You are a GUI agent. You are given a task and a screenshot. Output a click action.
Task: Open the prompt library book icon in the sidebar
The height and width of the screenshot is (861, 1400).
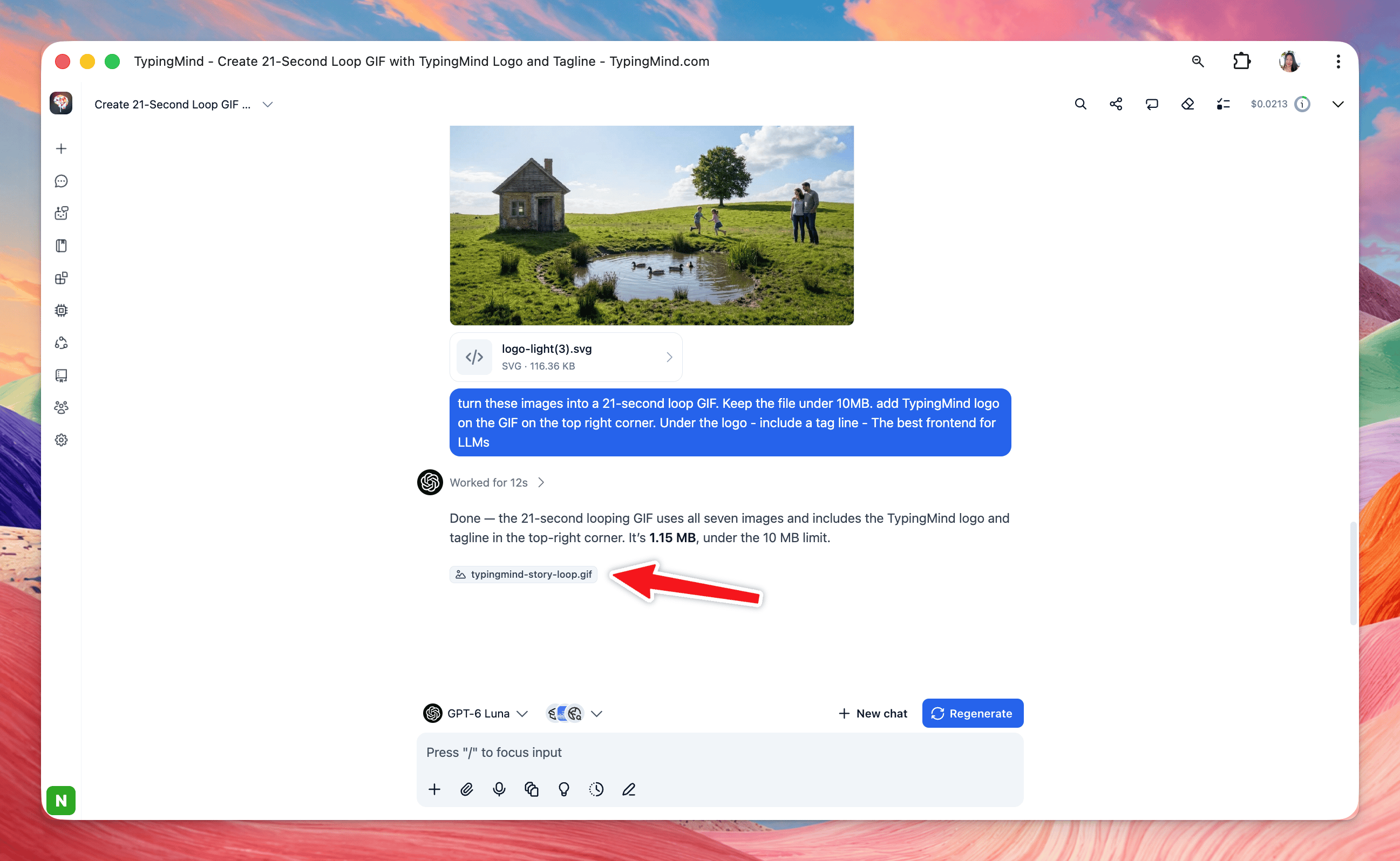[x=61, y=246]
